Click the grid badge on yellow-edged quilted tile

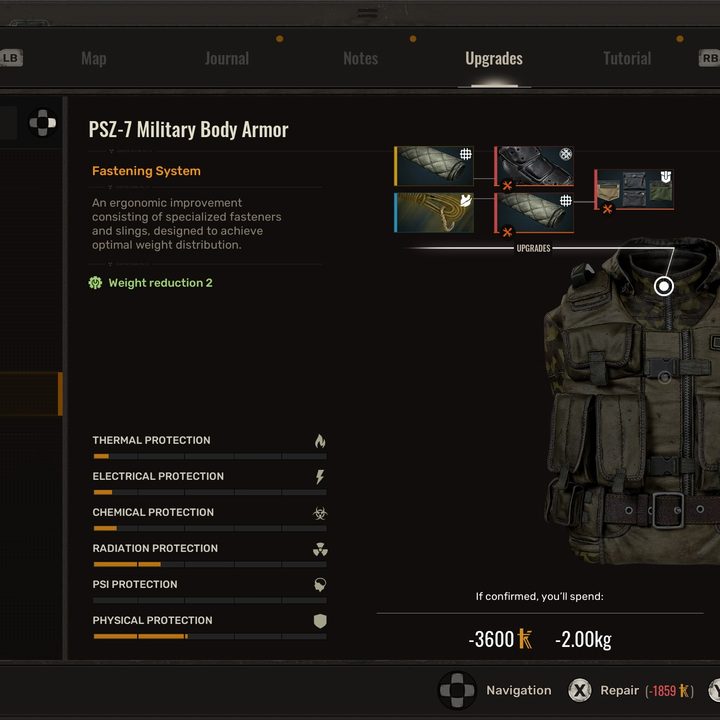466,154
